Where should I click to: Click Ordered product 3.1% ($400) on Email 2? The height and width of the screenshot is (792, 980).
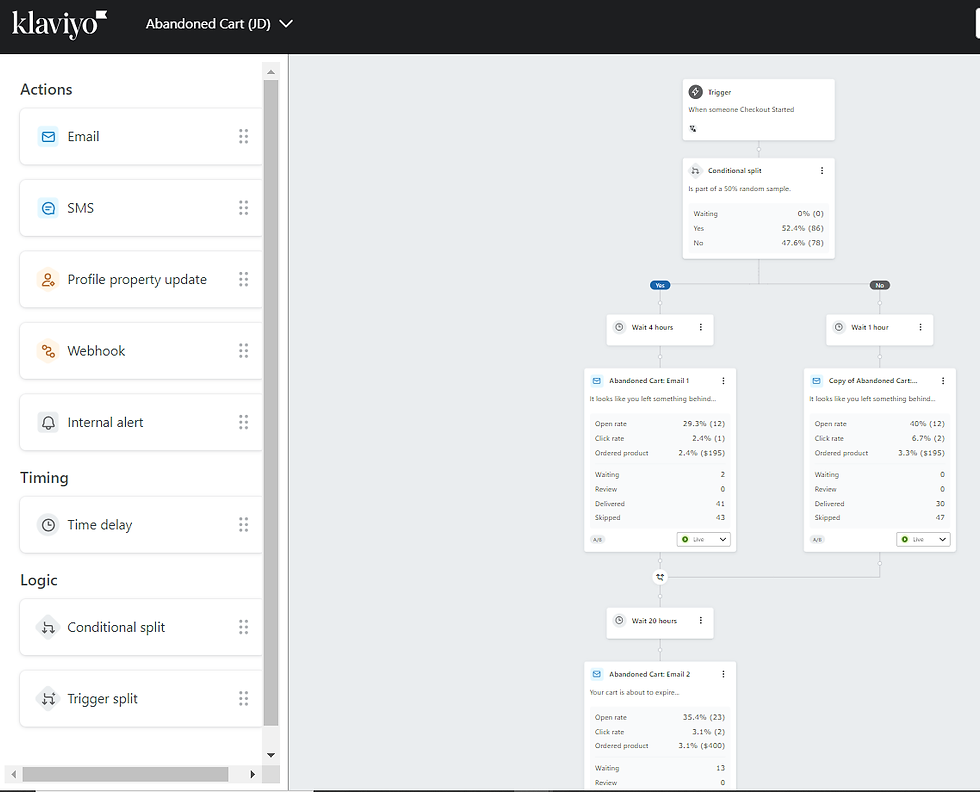coord(660,746)
